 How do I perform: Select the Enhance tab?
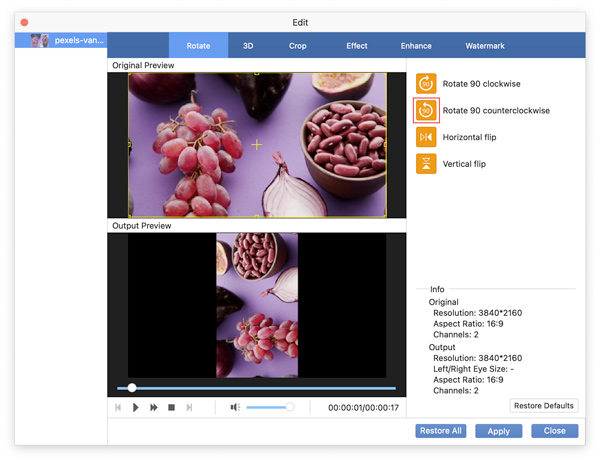click(416, 46)
